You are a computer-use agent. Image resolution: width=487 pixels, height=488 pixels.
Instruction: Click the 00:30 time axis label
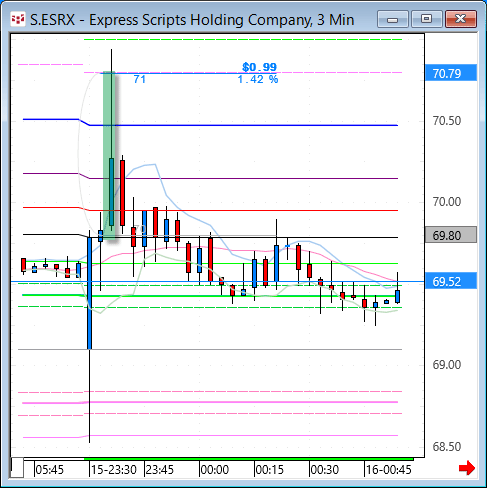(x=325, y=470)
